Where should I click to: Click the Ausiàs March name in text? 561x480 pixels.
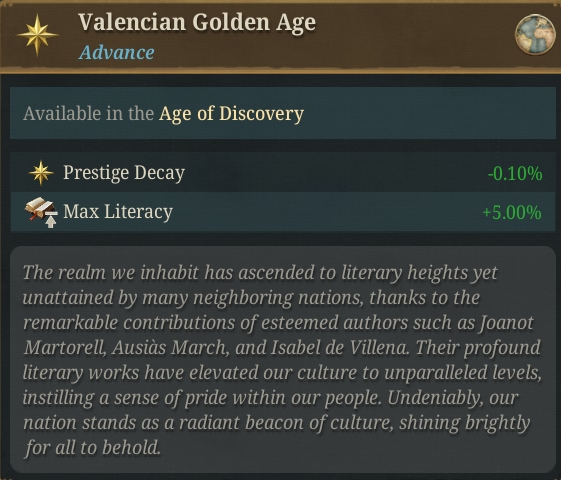click(170, 348)
